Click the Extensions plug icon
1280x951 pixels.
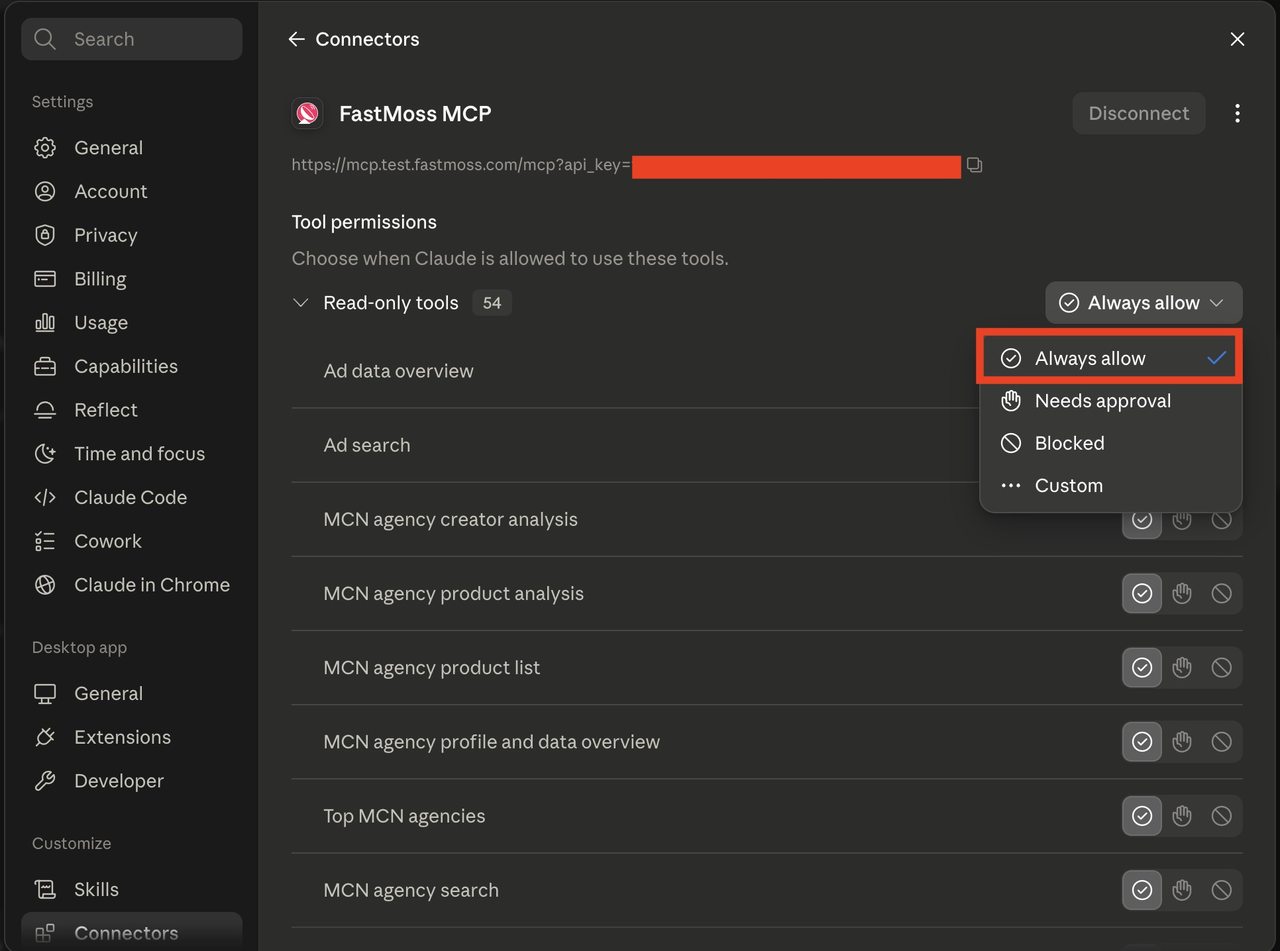point(45,737)
